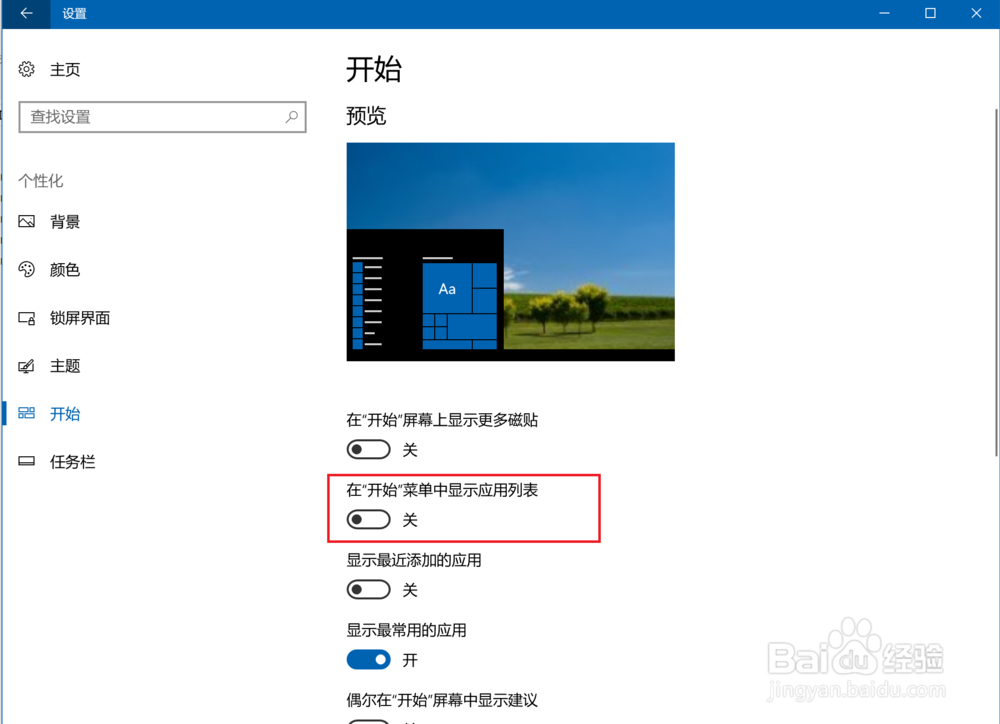The width and height of the screenshot is (1000, 724).
Task: Click the back arrow button
Action: pyautogui.click(x=25, y=14)
